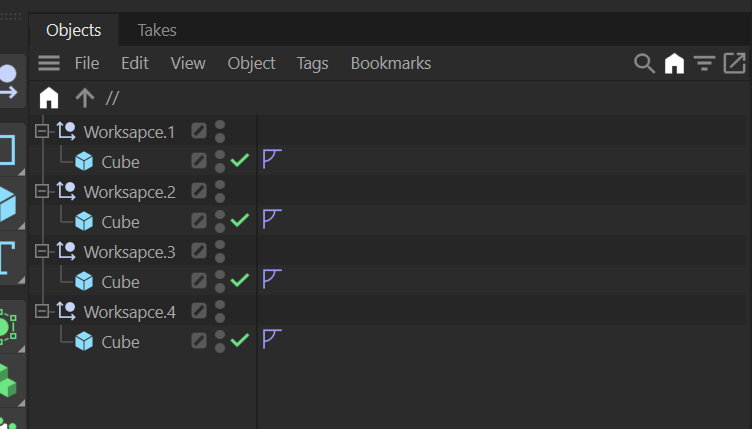Toggle the green checkmark on Worksapce.4 Cube
Image resolution: width=752 pixels, height=429 pixels.
click(240, 340)
